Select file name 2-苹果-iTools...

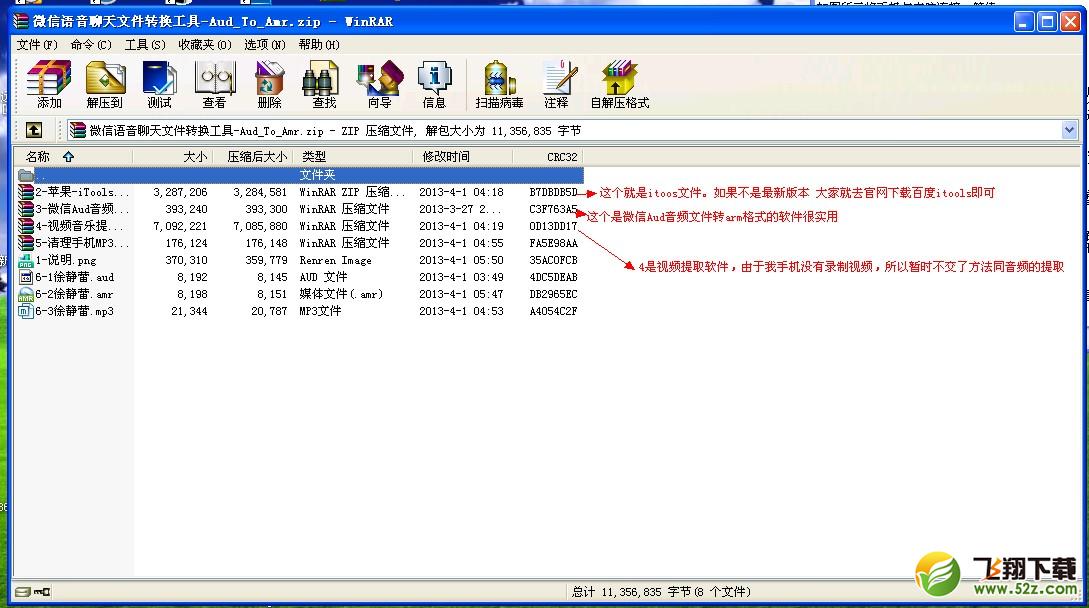coord(82,192)
